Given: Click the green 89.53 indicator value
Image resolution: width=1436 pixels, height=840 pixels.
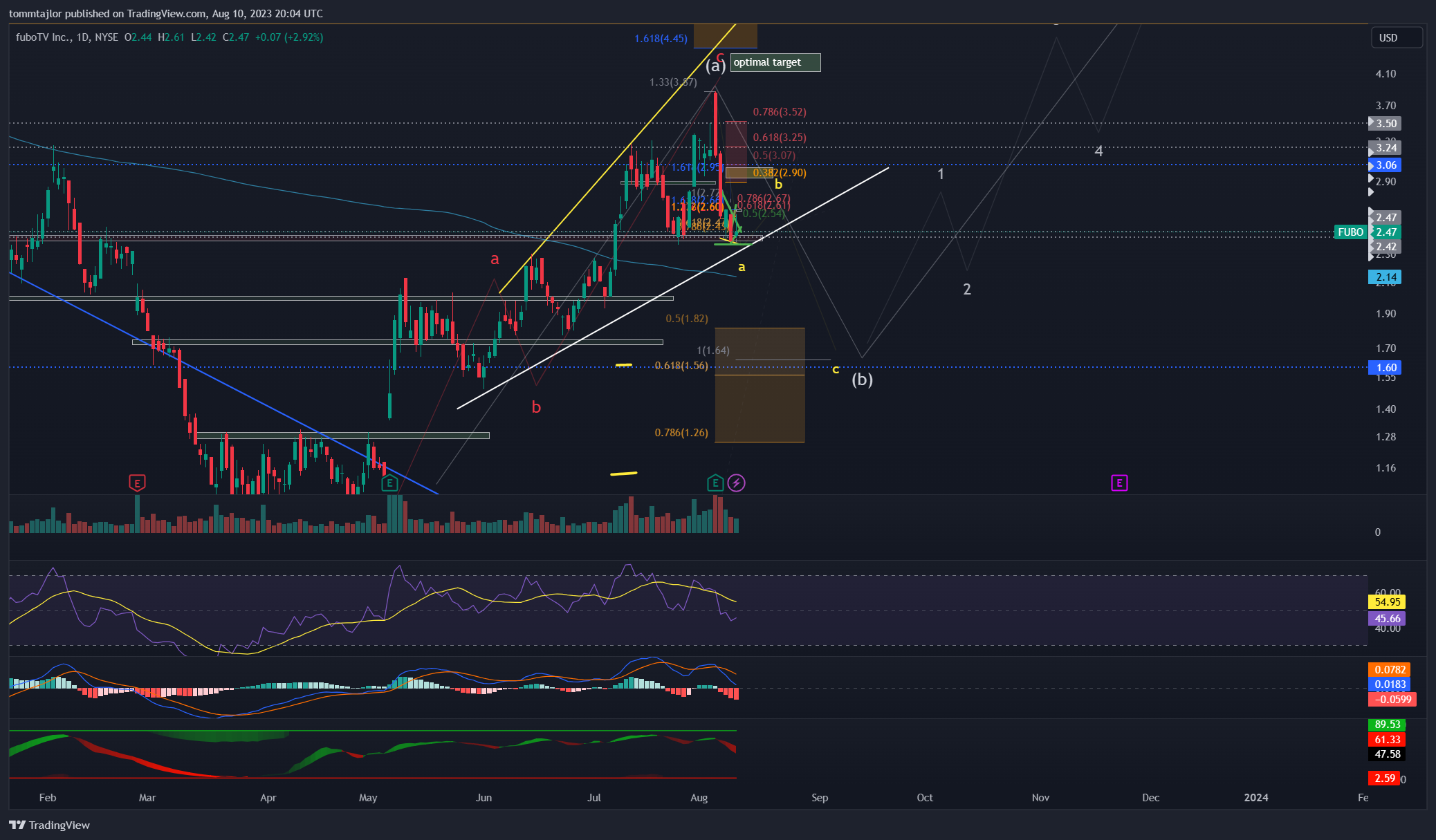Looking at the screenshot, I should (x=1387, y=725).
